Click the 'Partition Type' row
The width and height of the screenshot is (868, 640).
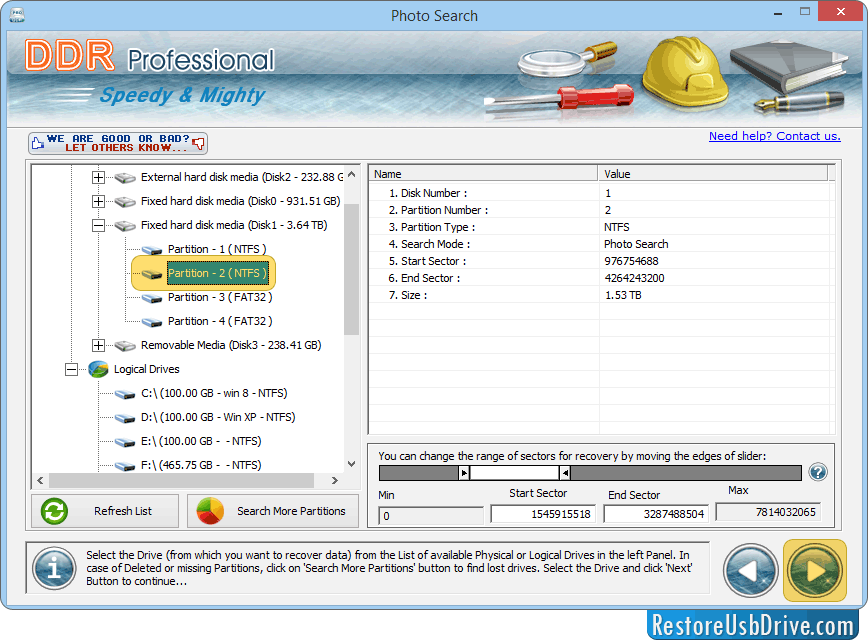[x=601, y=227]
